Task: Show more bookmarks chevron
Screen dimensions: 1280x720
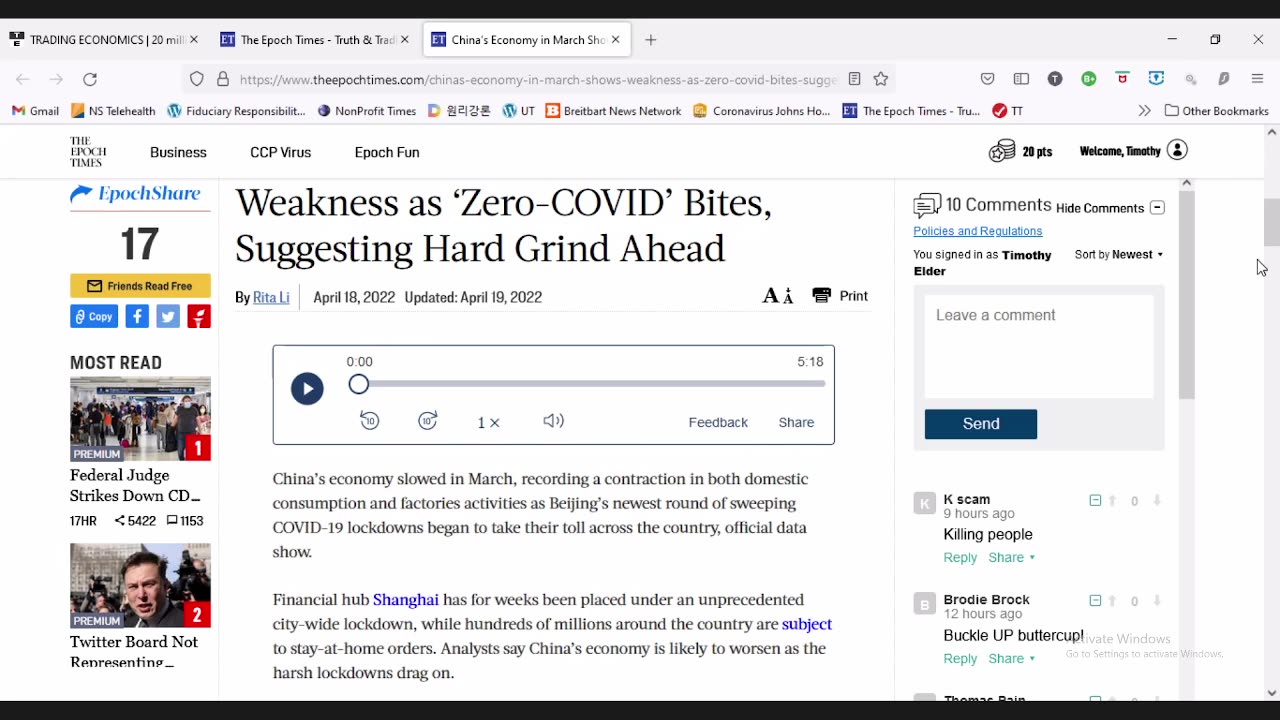Action: (x=1144, y=111)
